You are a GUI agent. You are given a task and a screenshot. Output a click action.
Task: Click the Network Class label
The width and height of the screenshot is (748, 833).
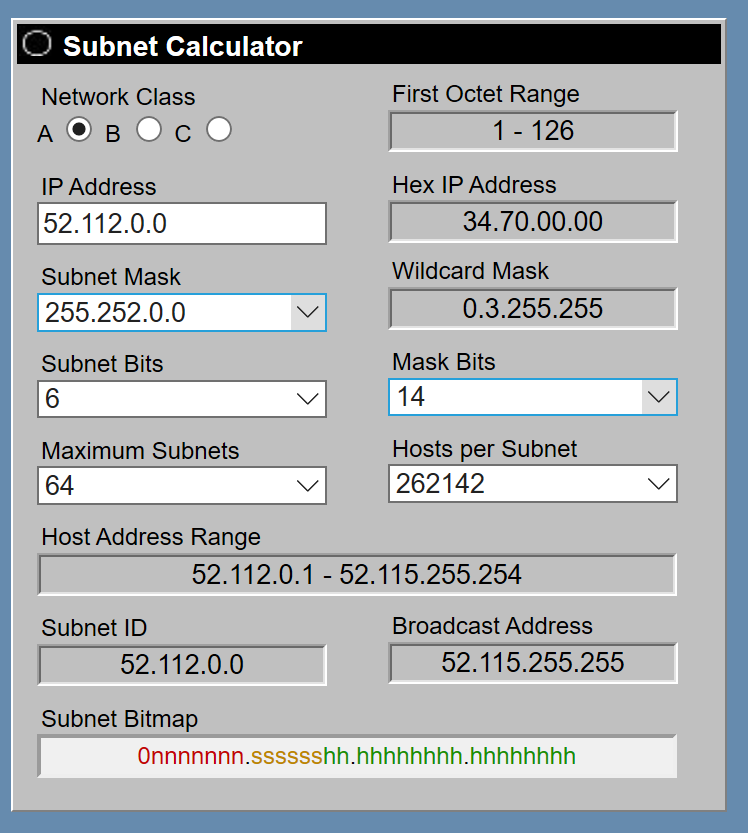point(118,97)
